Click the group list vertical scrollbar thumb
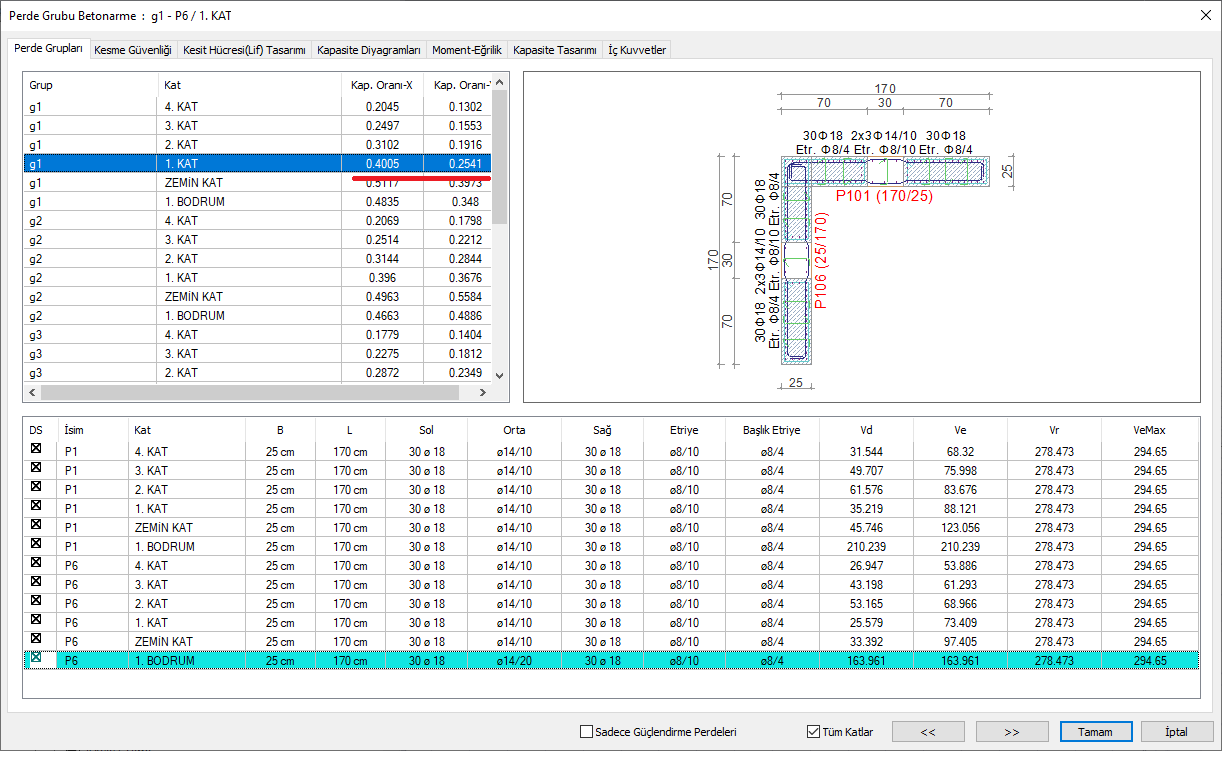The height and width of the screenshot is (762, 1228). point(500,156)
